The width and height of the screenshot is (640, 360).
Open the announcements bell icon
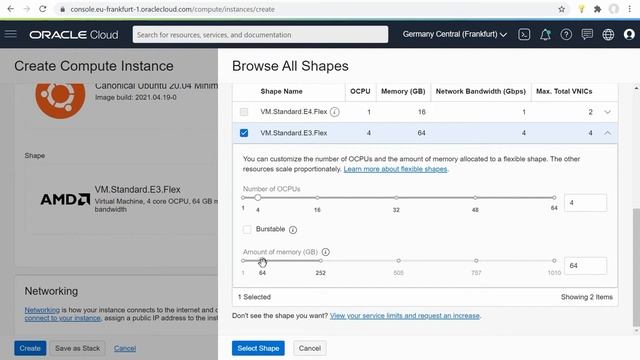click(545, 35)
